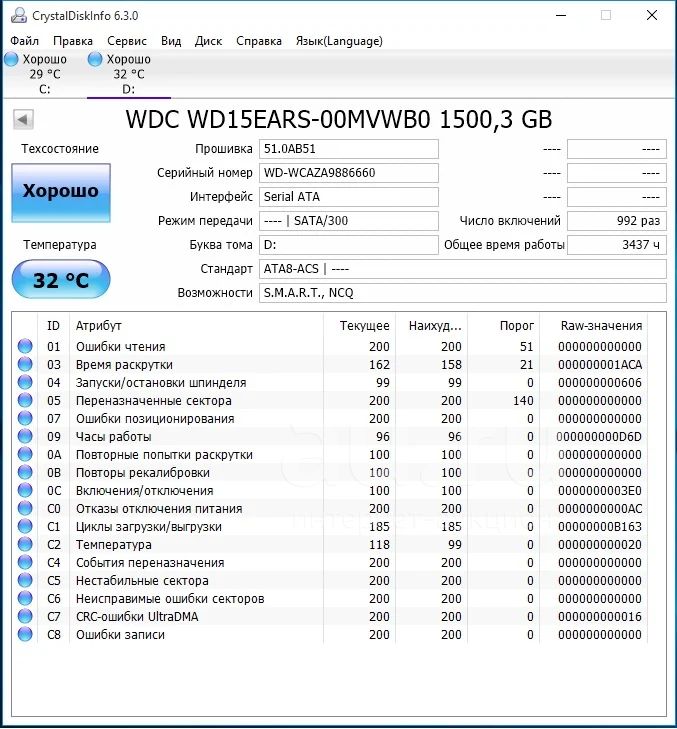The image size is (677, 729).
Task: Open the Файл menu
Action: [25, 41]
